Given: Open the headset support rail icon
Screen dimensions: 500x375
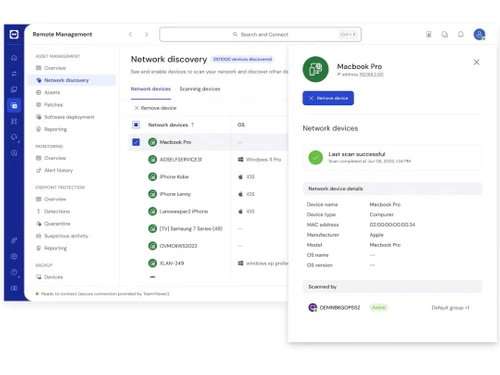Looking at the screenshot, I should click(x=14, y=137).
